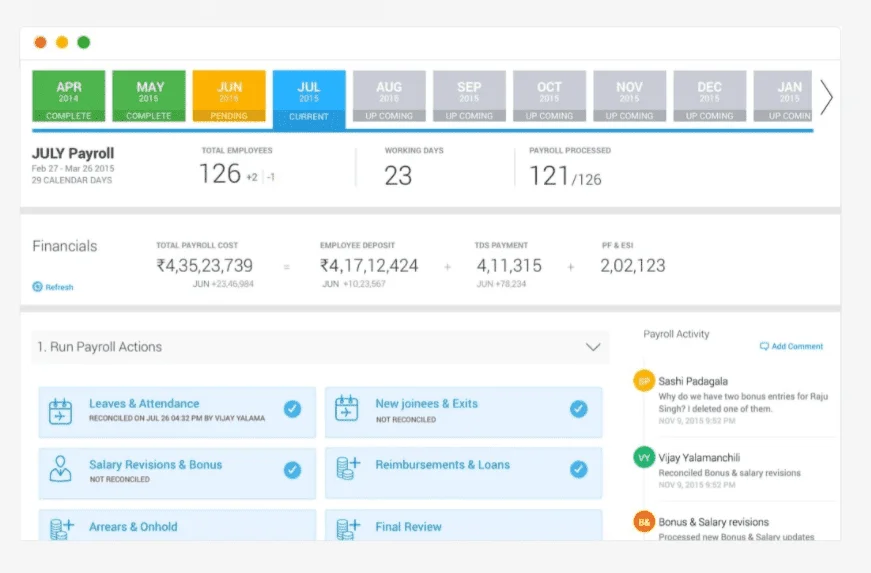Toggle the Reimbursements & Loans checkmark
The width and height of the screenshot is (871, 573).
pyautogui.click(x=578, y=470)
